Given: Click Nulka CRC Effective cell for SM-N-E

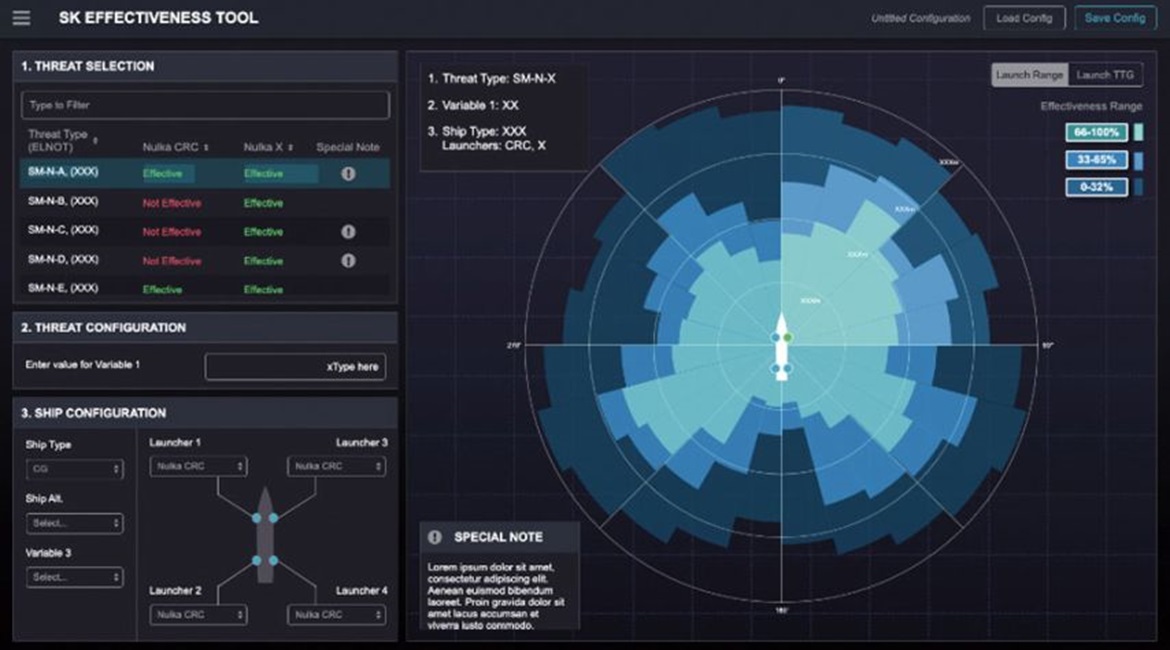Looking at the screenshot, I should tap(163, 290).
